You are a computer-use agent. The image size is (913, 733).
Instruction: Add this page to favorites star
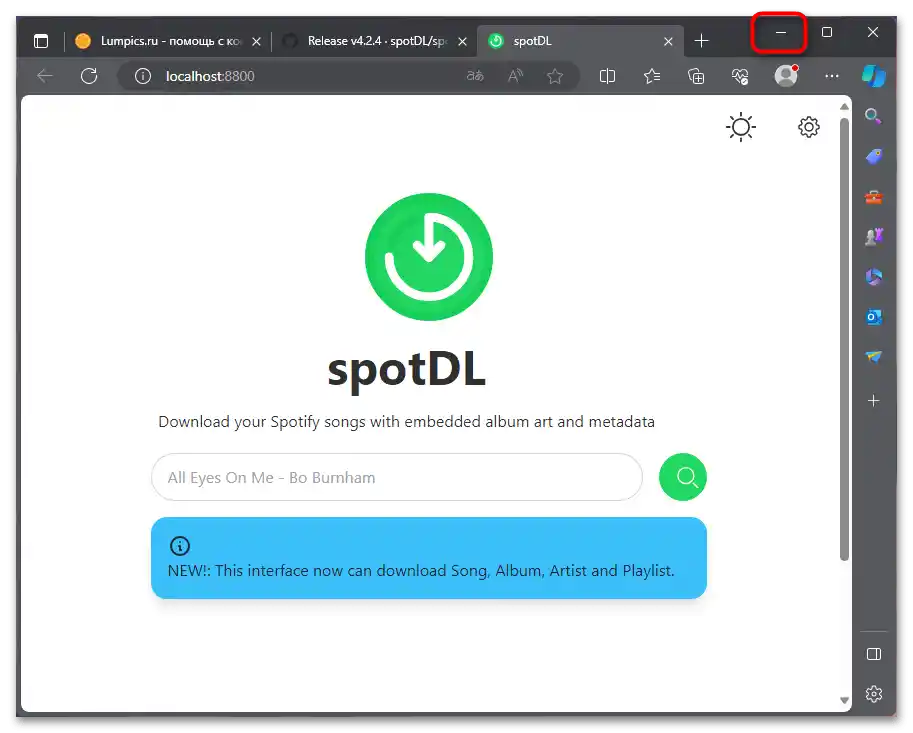click(x=555, y=76)
